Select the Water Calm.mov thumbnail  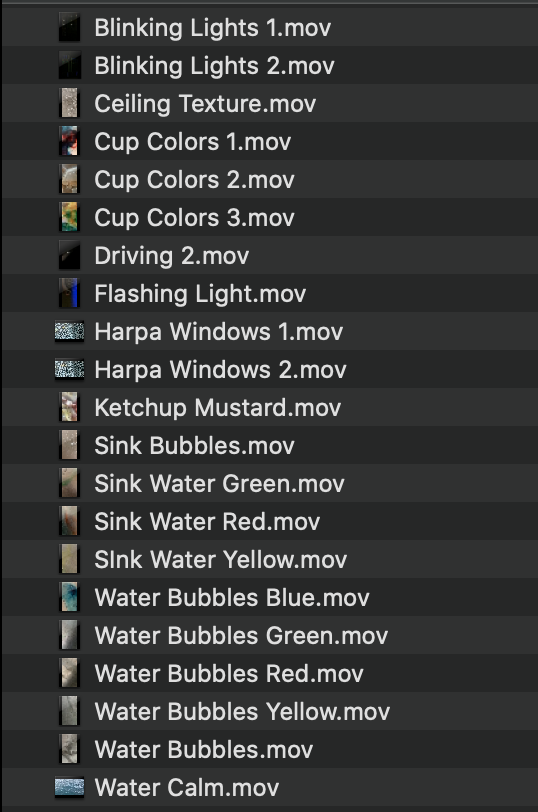(69, 787)
